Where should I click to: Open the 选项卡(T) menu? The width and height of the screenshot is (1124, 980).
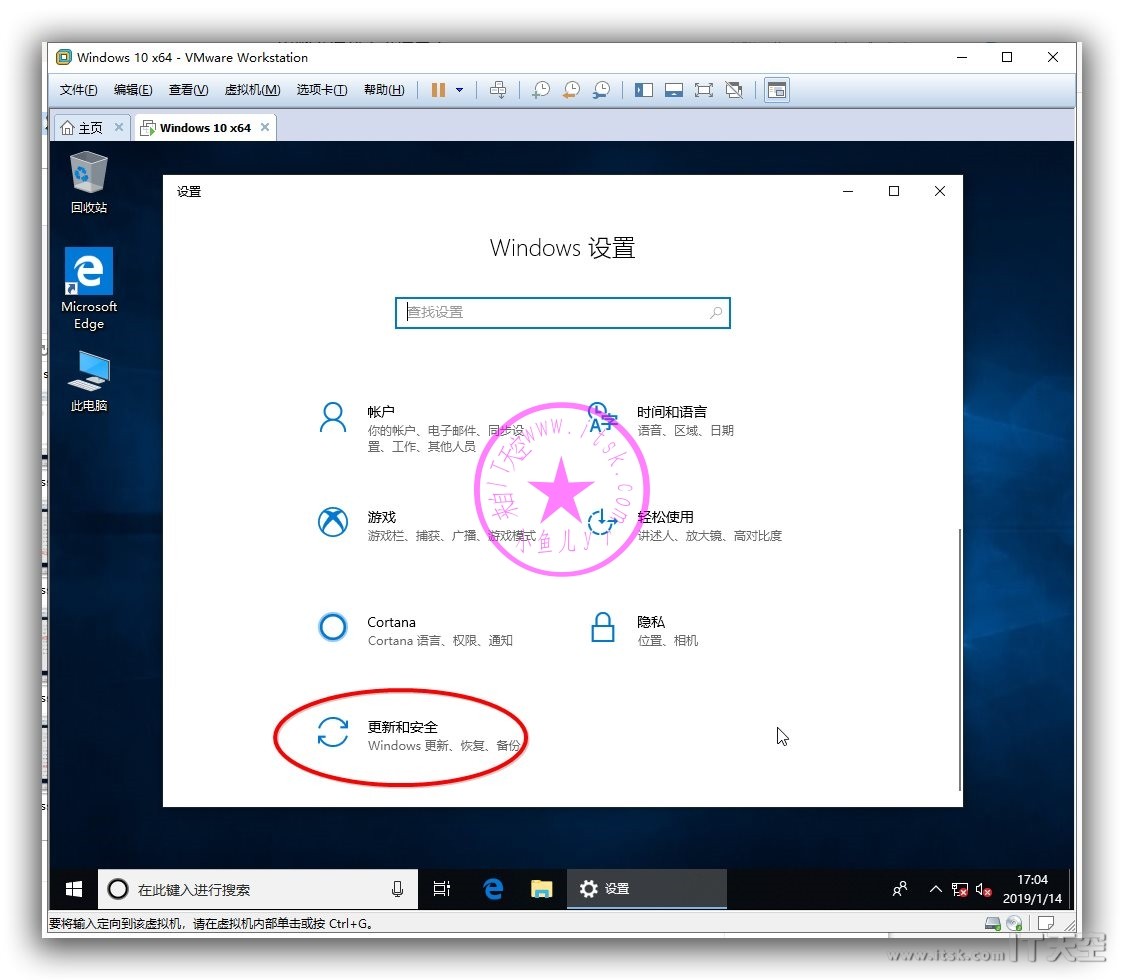click(x=322, y=90)
